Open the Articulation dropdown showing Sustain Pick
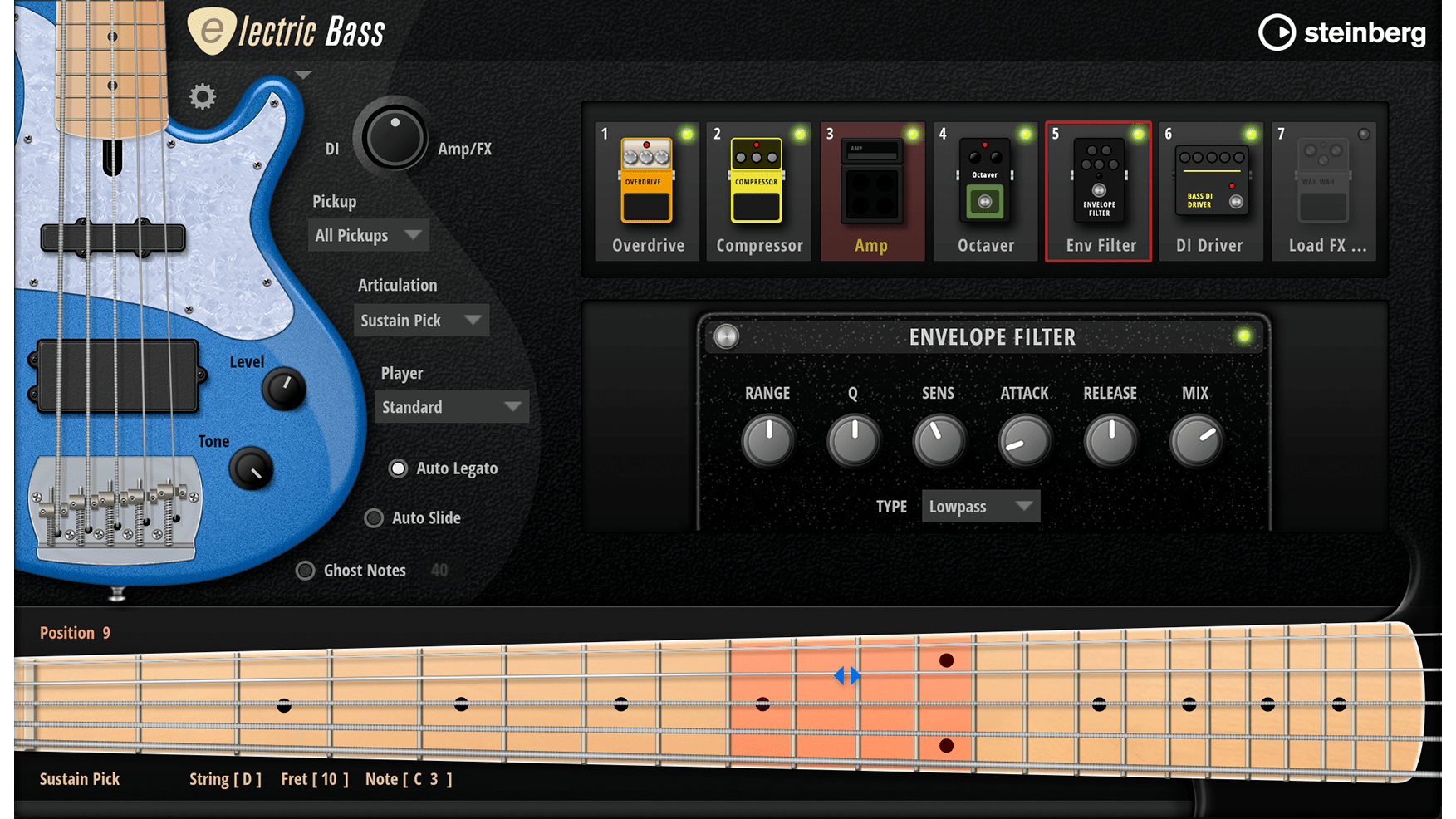 (x=420, y=321)
